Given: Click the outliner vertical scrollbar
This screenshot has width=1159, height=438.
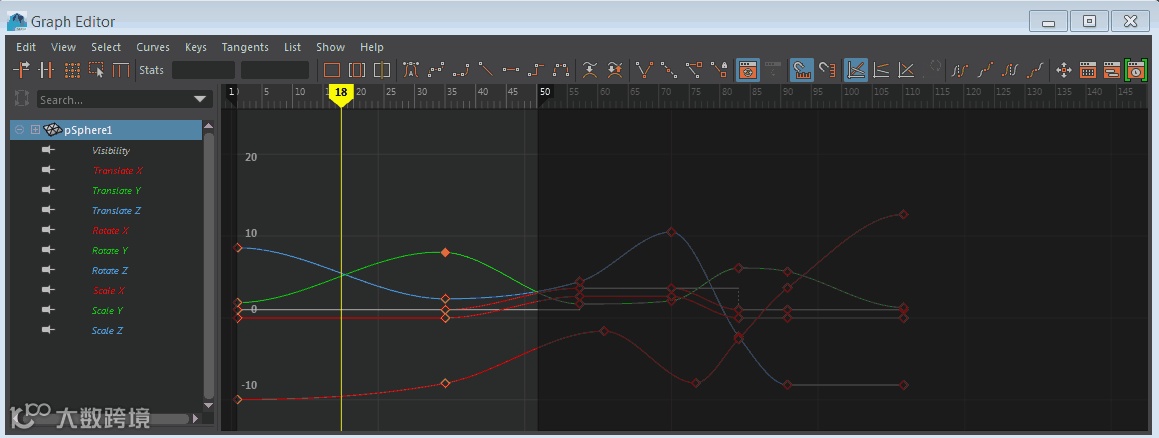Looking at the screenshot, I should coord(208,266).
